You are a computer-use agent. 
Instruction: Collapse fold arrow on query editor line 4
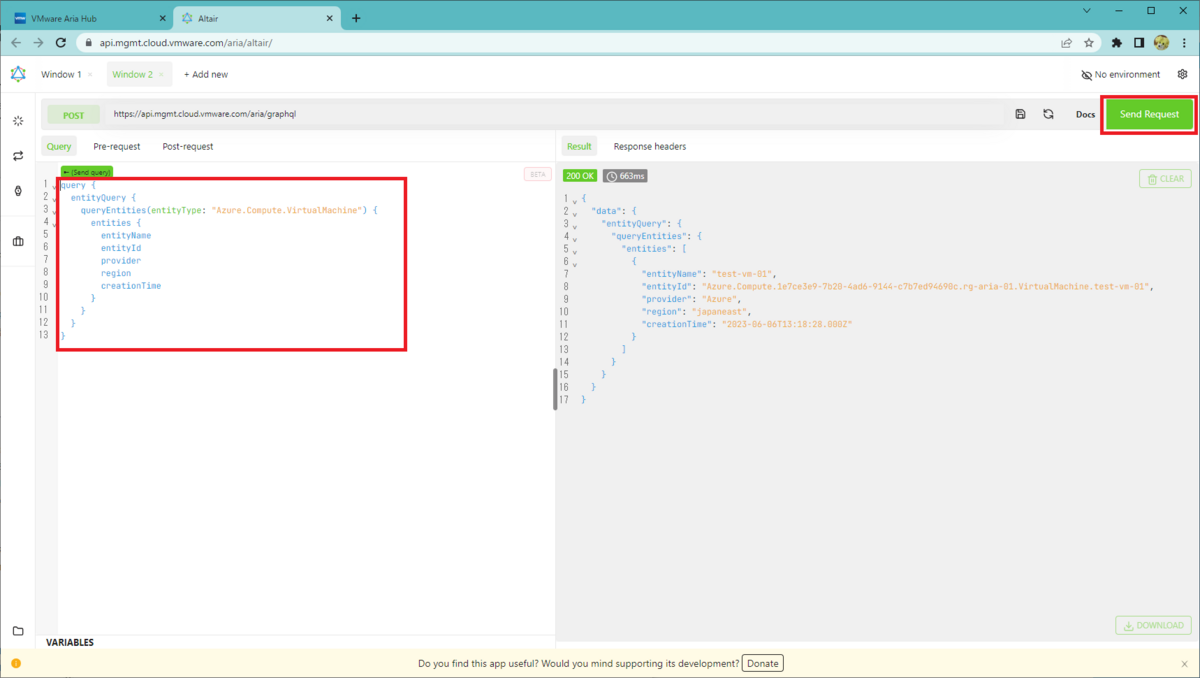pyautogui.click(x=54, y=223)
